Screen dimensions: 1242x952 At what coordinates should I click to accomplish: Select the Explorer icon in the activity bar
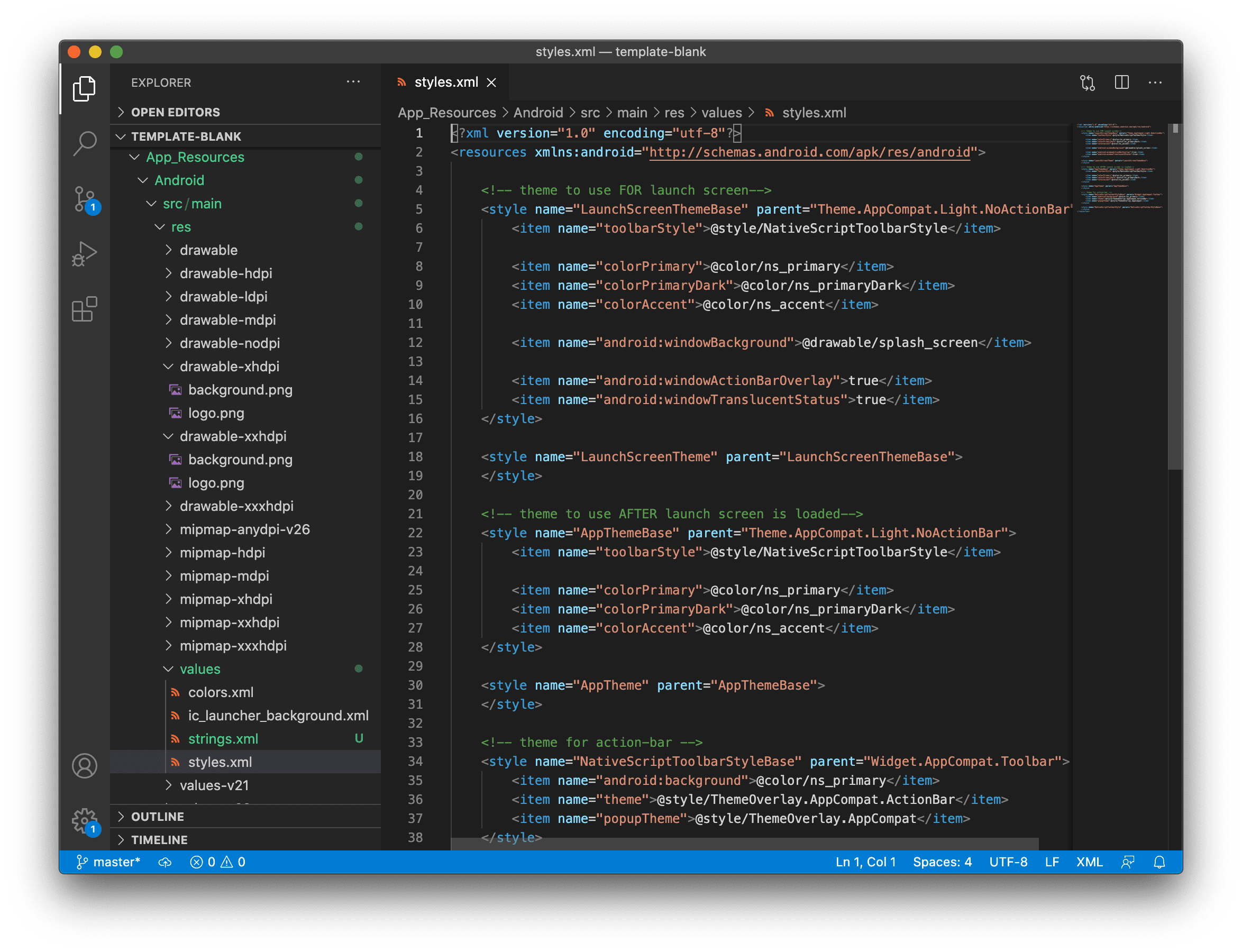coord(85,88)
